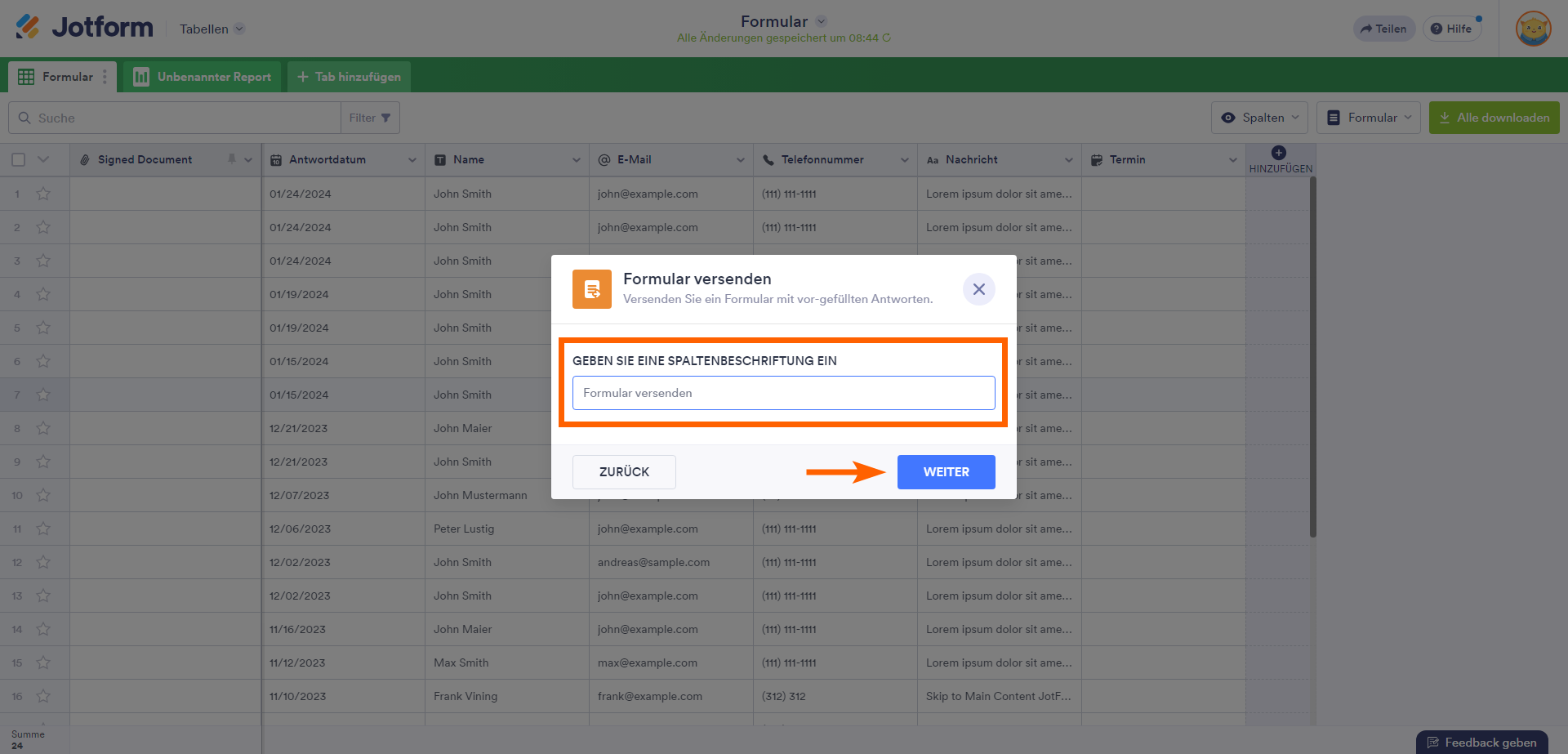1568x754 pixels.
Task: Click Tab hinzufügen to add a tab
Action: (349, 77)
